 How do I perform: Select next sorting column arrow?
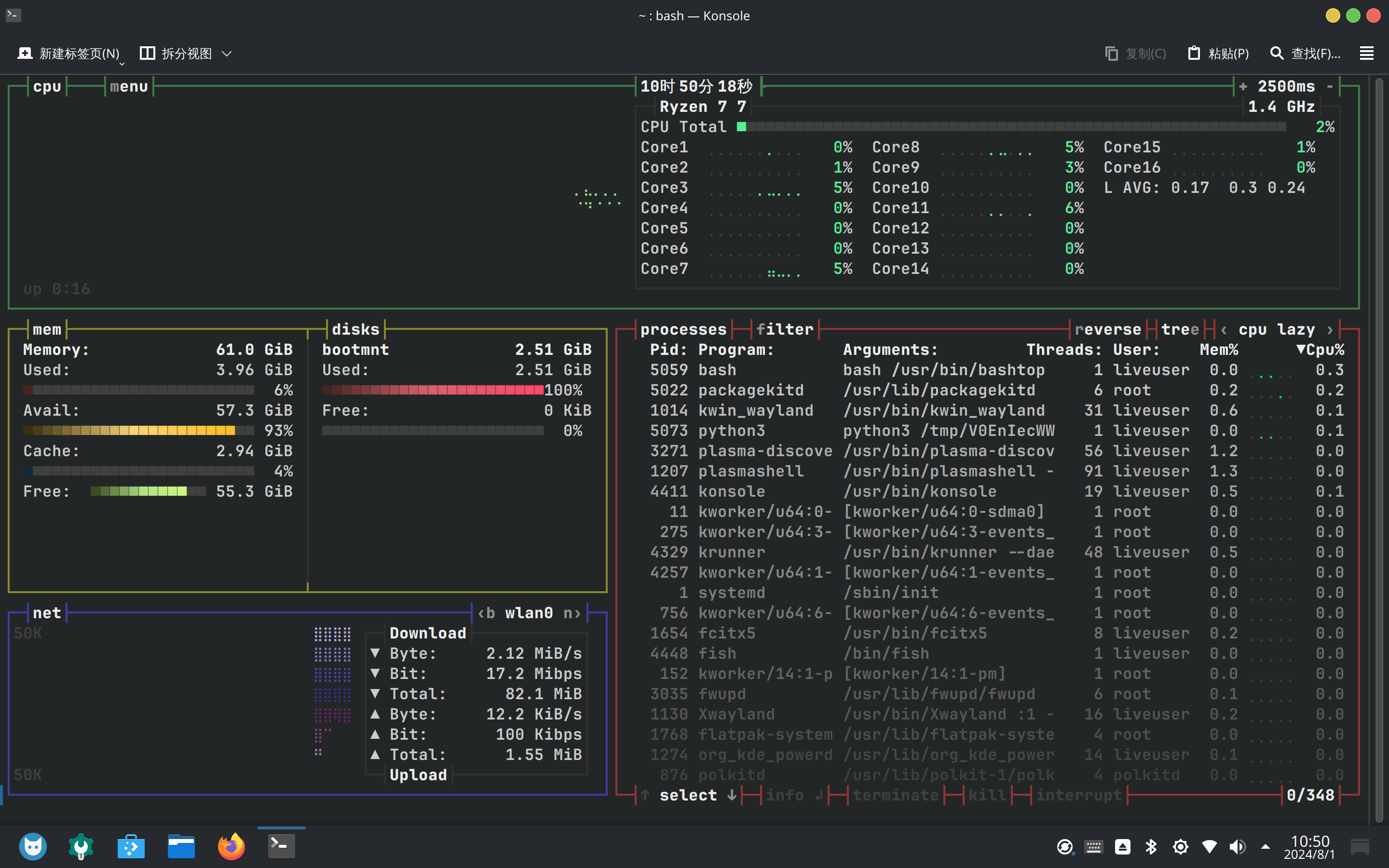pyautogui.click(x=1330, y=329)
